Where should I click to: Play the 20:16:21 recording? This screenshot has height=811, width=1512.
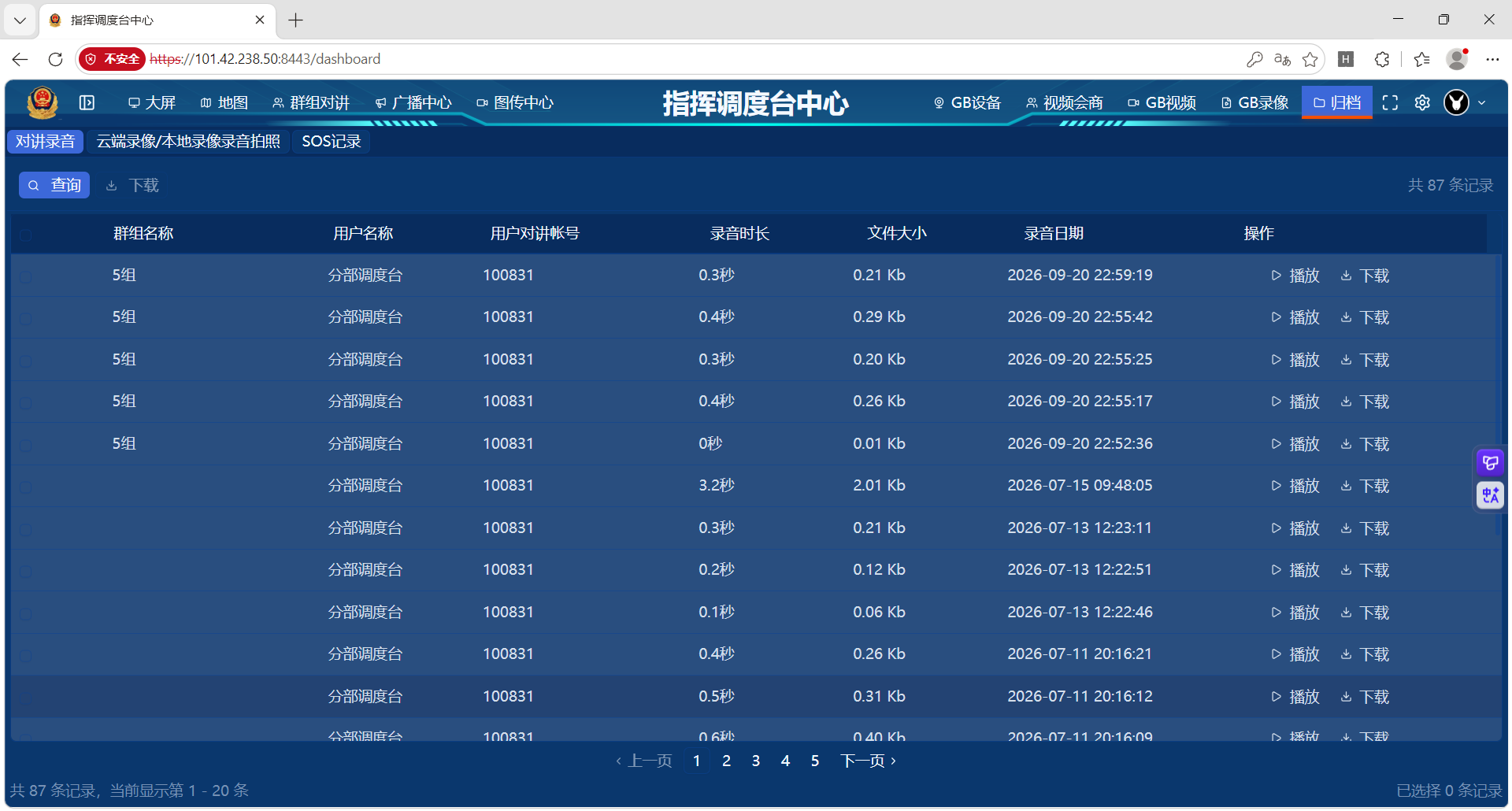pos(1295,654)
